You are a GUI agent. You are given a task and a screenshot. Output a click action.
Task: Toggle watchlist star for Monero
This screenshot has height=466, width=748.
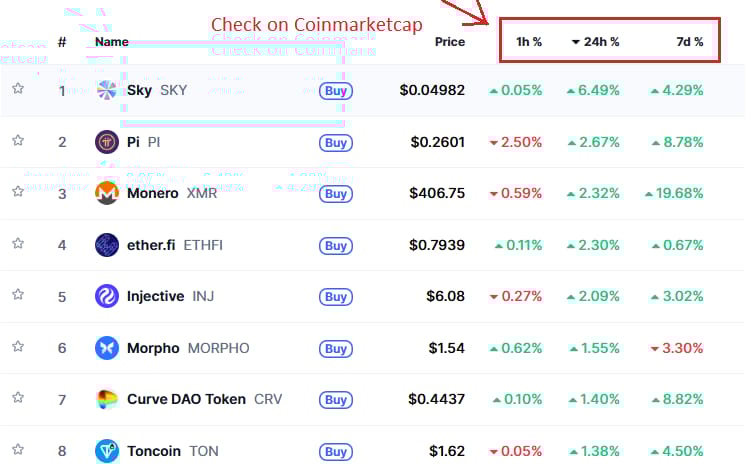[x=18, y=191]
